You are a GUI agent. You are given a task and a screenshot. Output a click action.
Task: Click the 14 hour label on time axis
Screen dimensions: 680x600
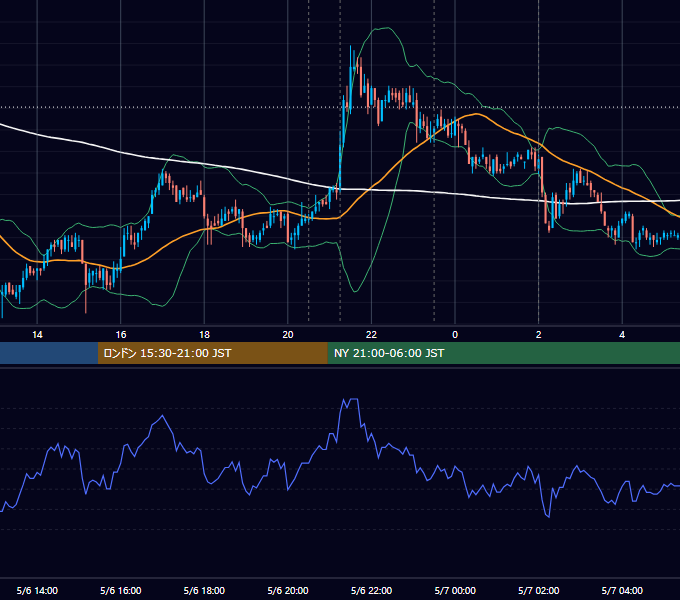click(x=37, y=335)
